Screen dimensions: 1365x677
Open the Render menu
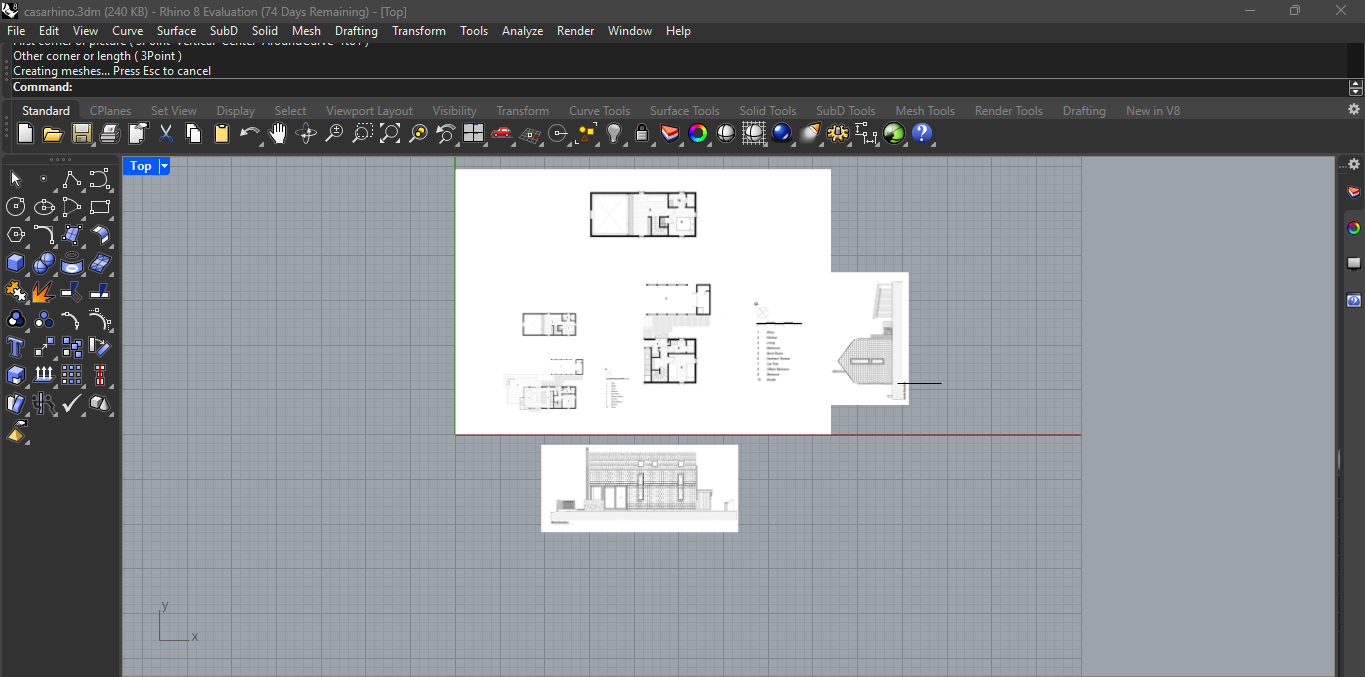575,31
